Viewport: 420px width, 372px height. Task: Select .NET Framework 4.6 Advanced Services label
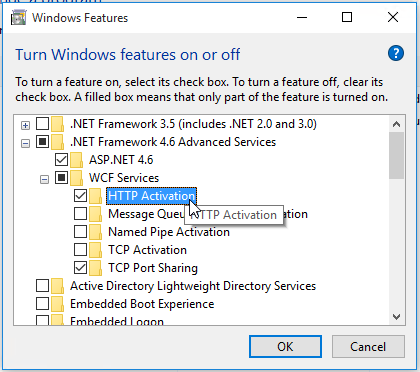tap(173, 142)
